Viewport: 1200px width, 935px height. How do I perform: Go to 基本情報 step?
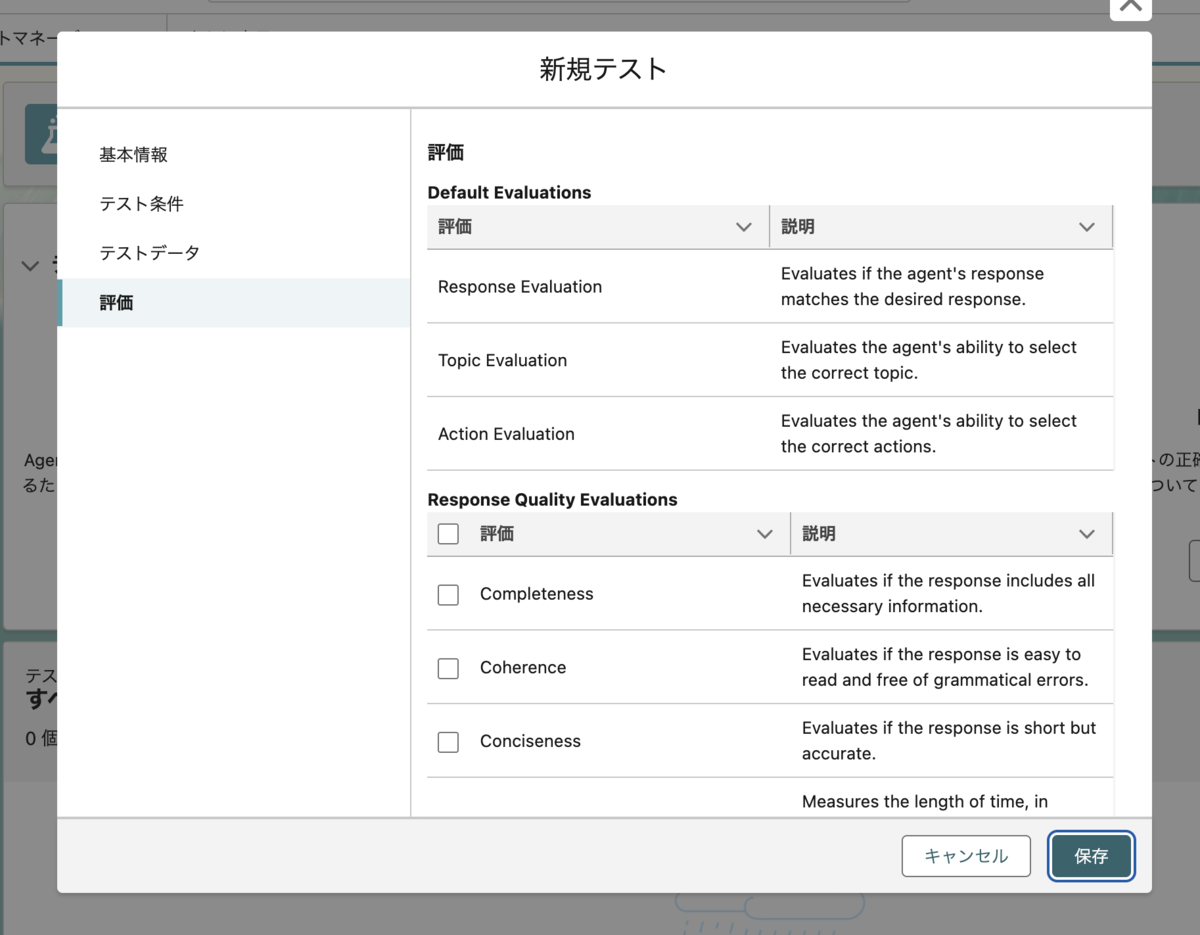134,155
